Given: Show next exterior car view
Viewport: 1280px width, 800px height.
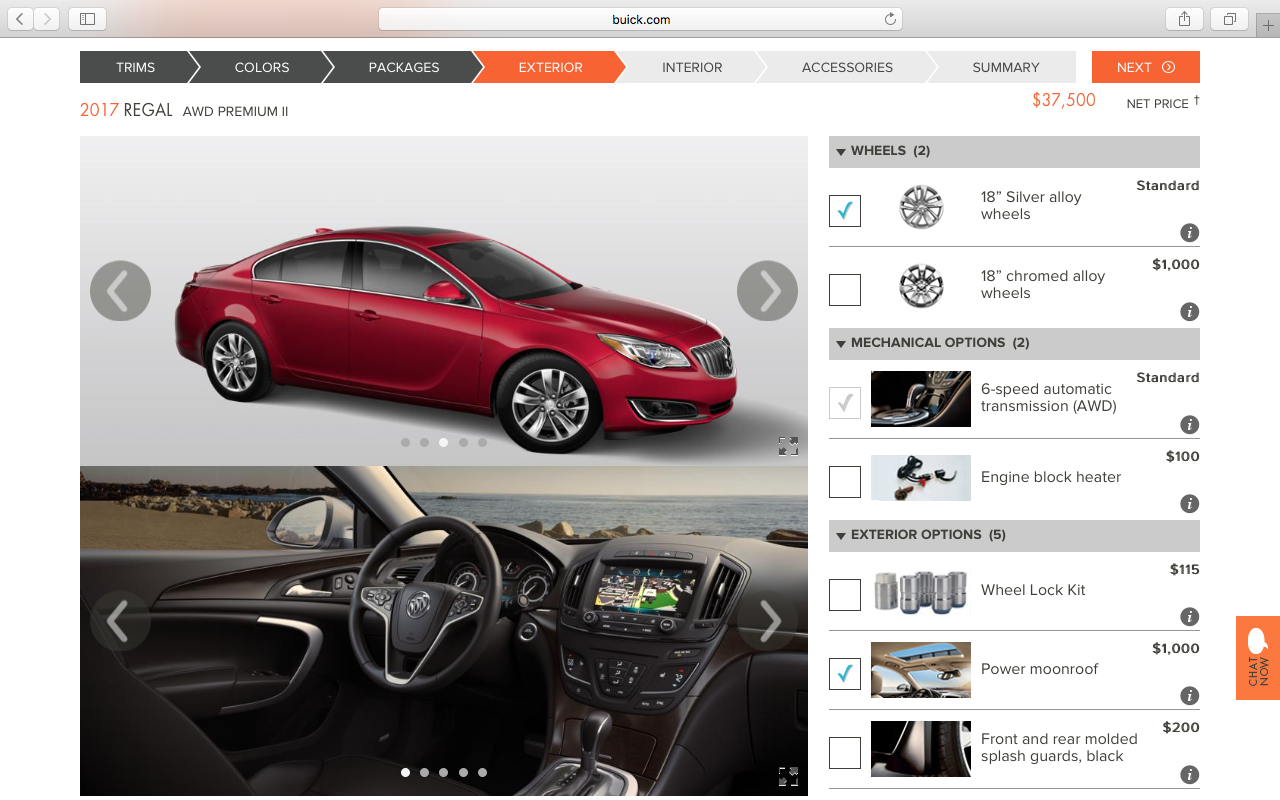Looking at the screenshot, I should tap(767, 291).
